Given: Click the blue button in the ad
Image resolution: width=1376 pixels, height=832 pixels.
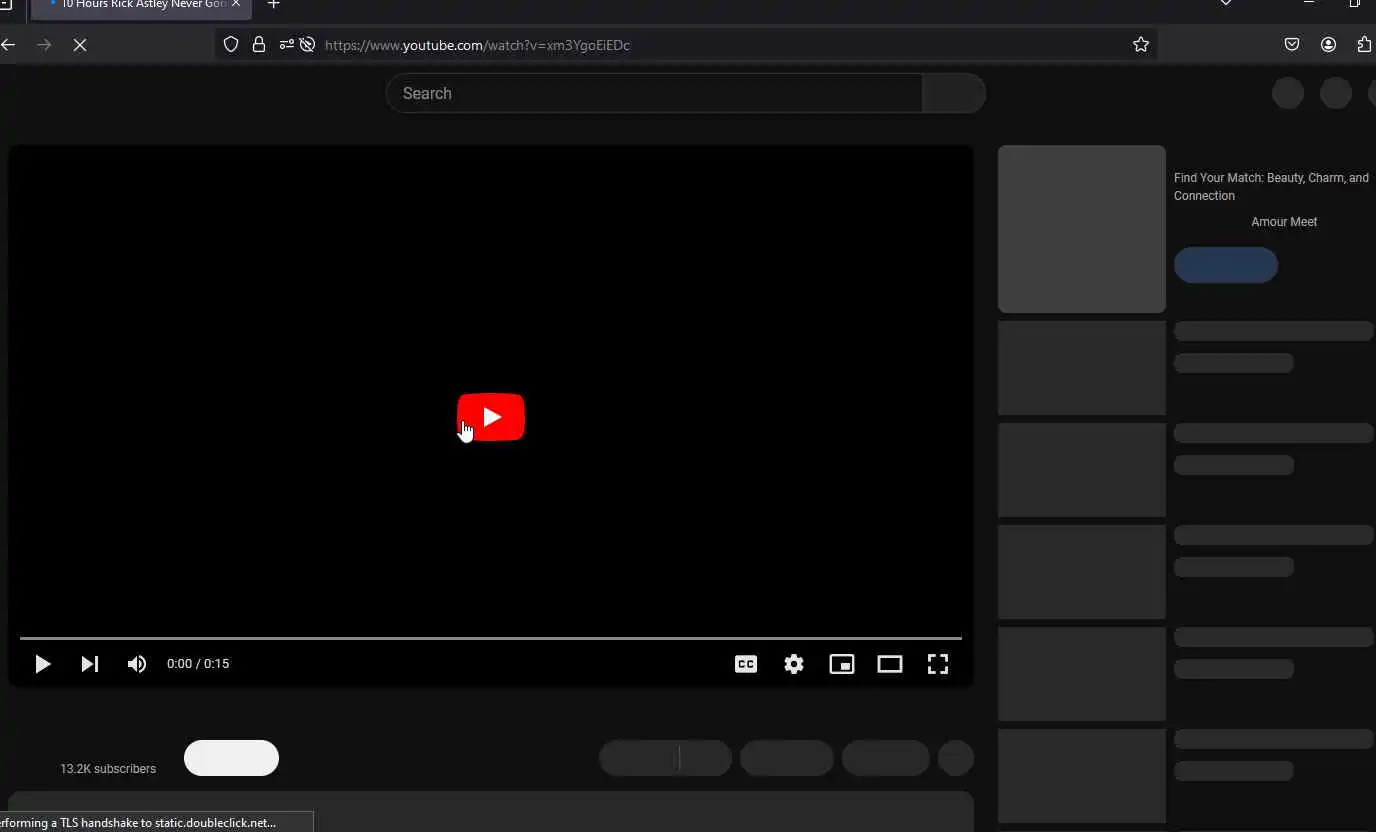Looking at the screenshot, I should click(1226, 265).
